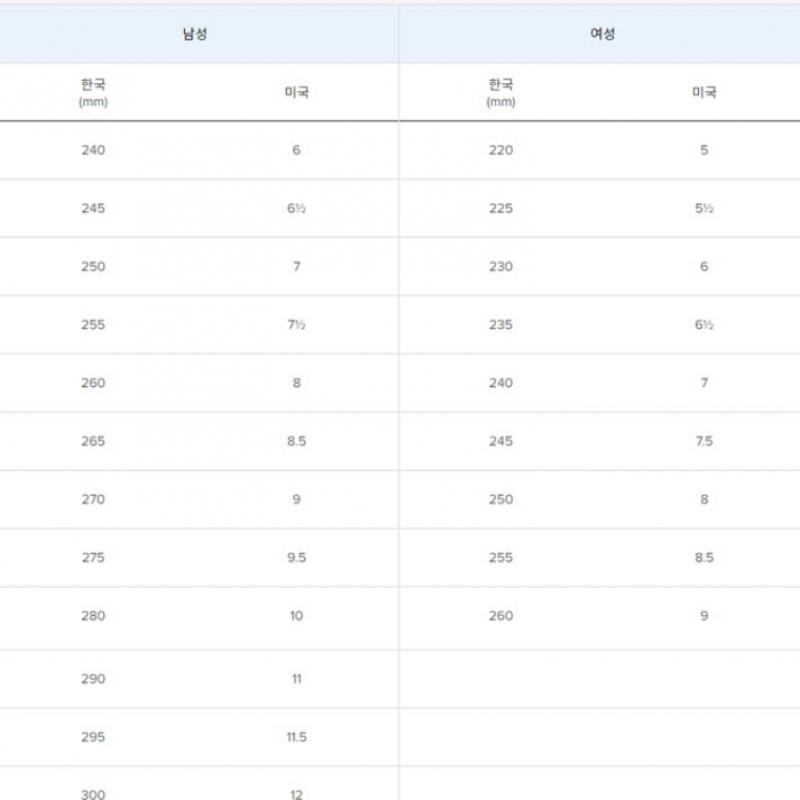
Task: Select the 270 mm Korean size cell
Action: click(93, 499)
